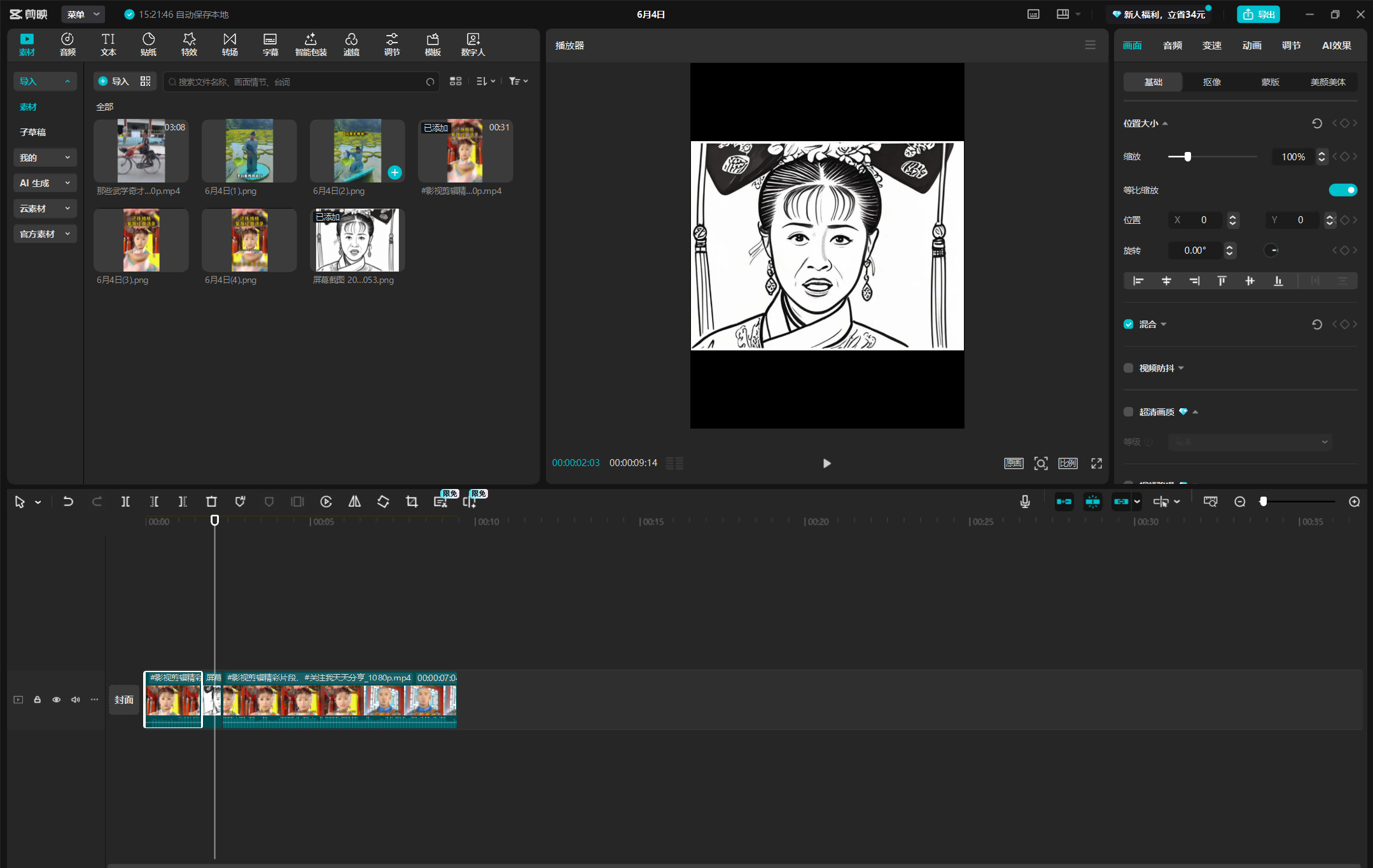Click the rotate tool in timeline toolbar

[x=383, y=502]
